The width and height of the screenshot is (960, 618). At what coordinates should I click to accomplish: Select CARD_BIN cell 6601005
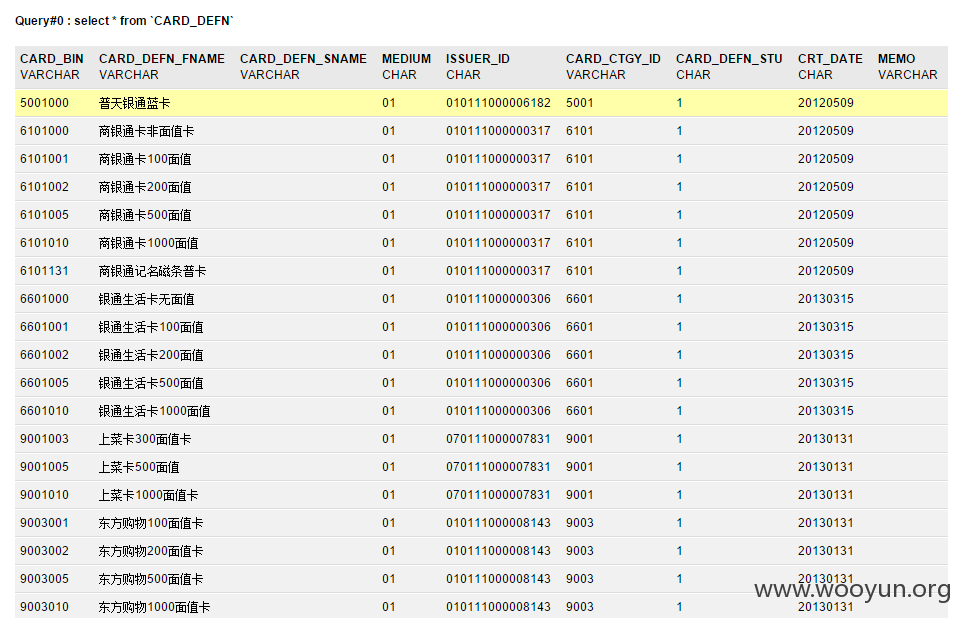point(44,383)
